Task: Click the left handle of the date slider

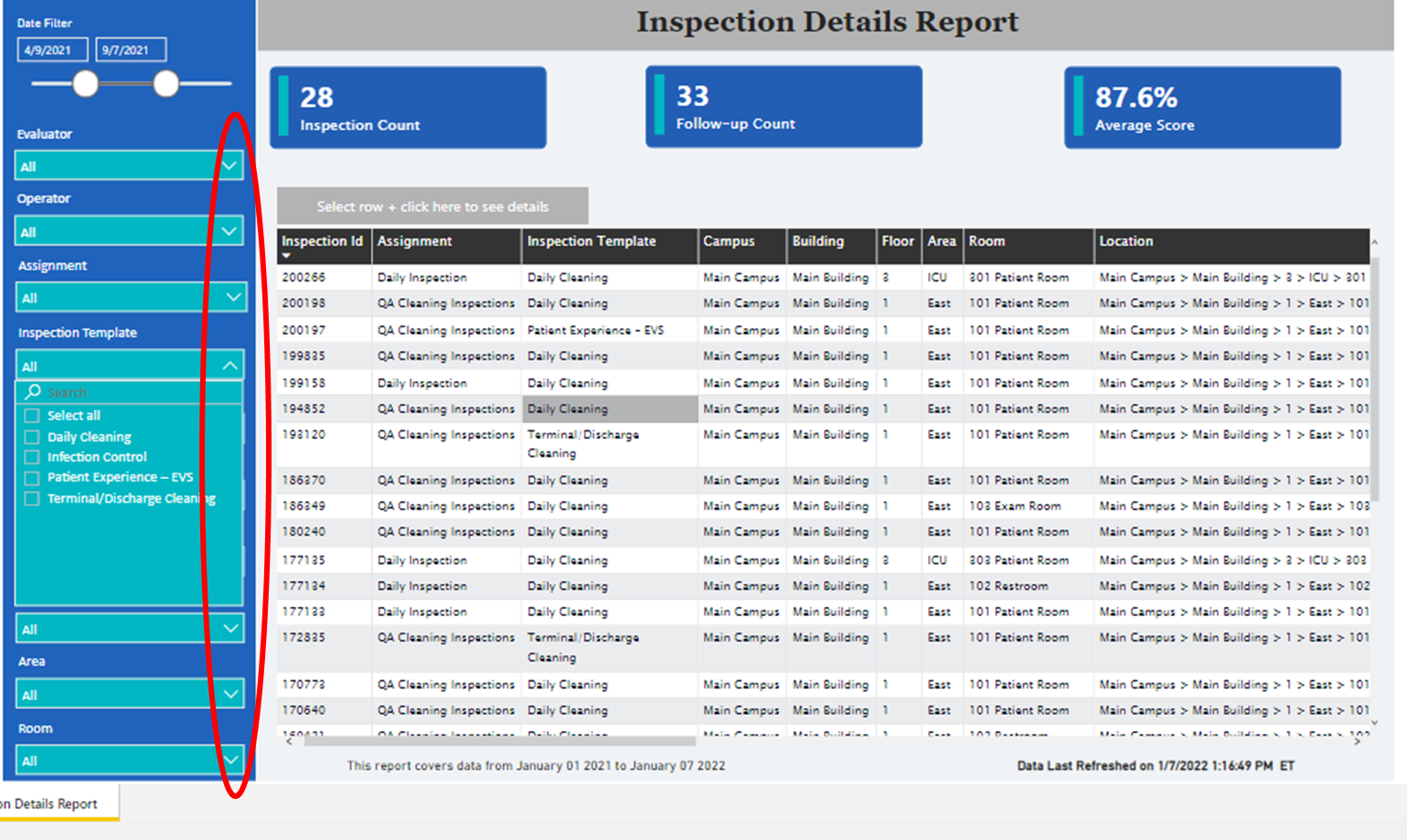Action: click(86, 84)
